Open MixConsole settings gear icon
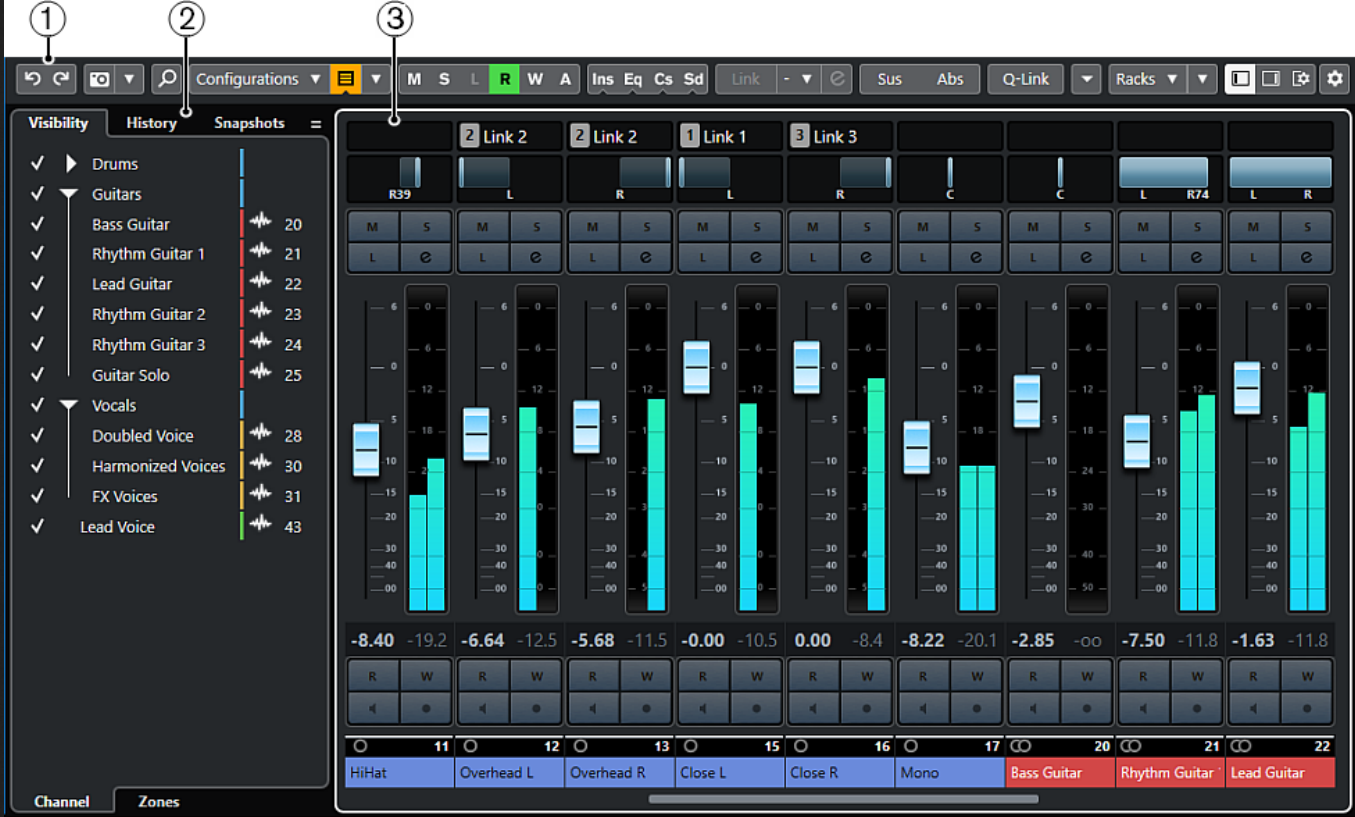 pyautogui.click(x=1334, y=79)
